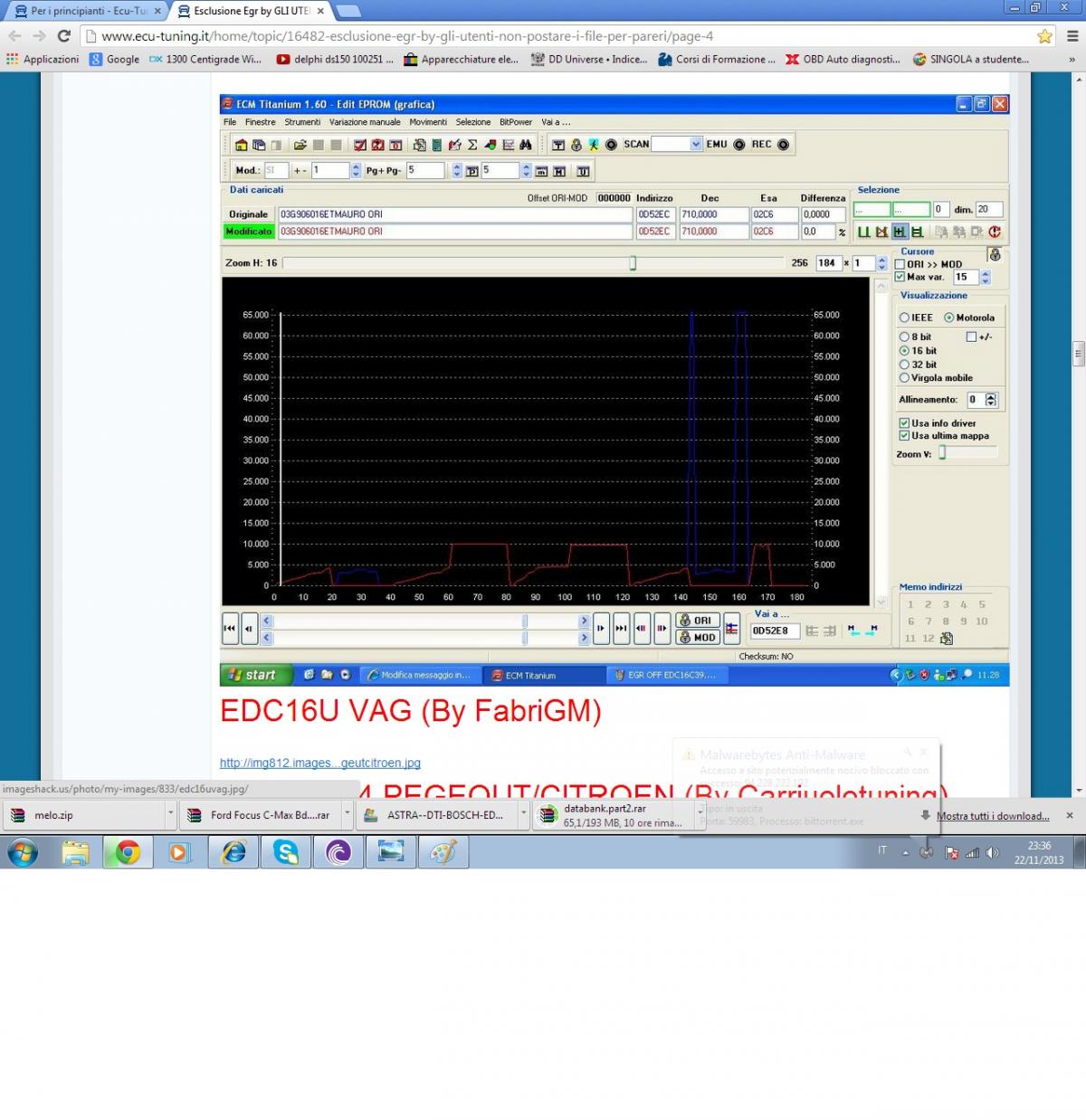Click the red checkmark checksum icon in the toolbar
The image size is (1086, 1120).
(360, 145)
